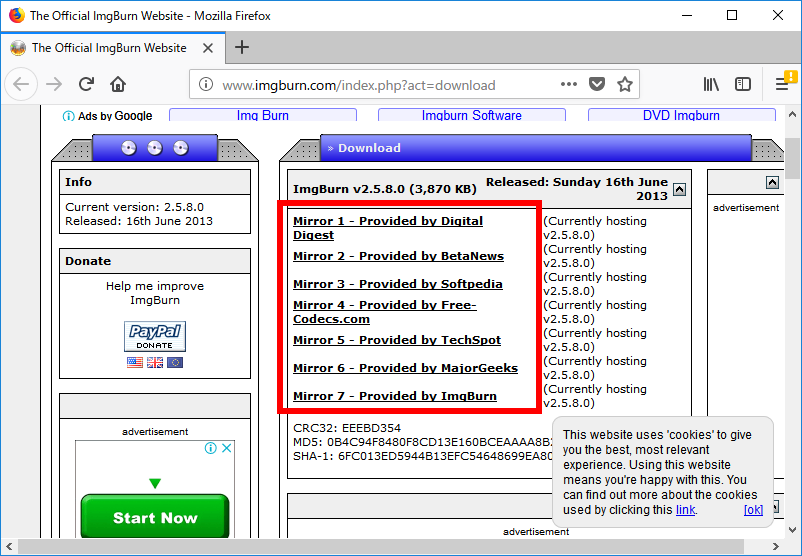Download from Mirror 5 TechSpot
Image resolution: width=802 pixels, height=556 pixels.
pyautogui.click(x=397, y=340)
